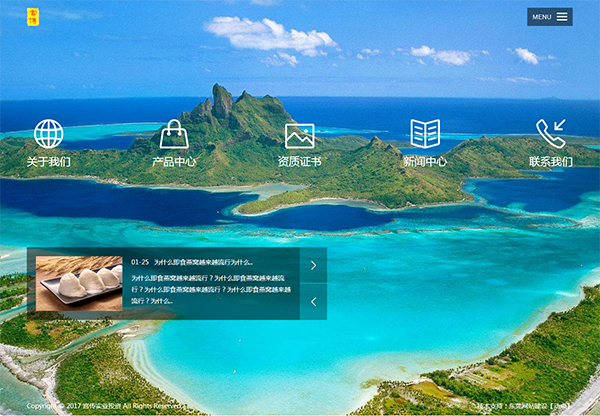
Task: Click the handbag icon for 产品中心
Action: 174,134
